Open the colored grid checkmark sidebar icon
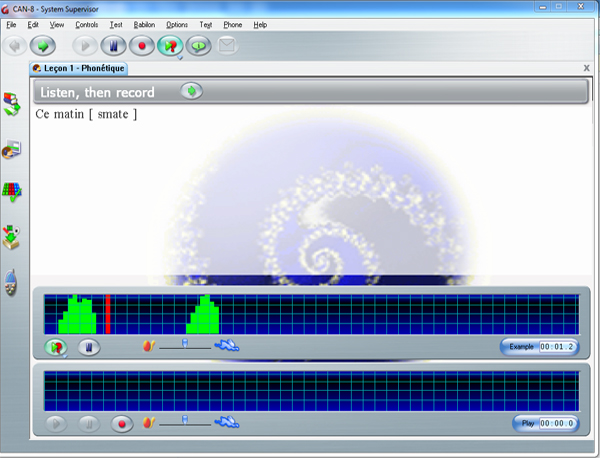Screen dimensions: 600x458 point(11,191)
